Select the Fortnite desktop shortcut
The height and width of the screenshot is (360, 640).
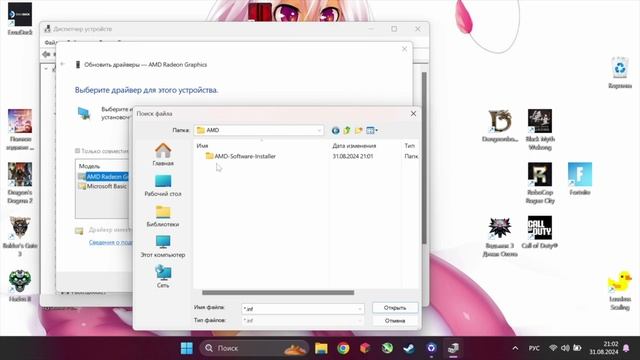(x=580, y=179)
